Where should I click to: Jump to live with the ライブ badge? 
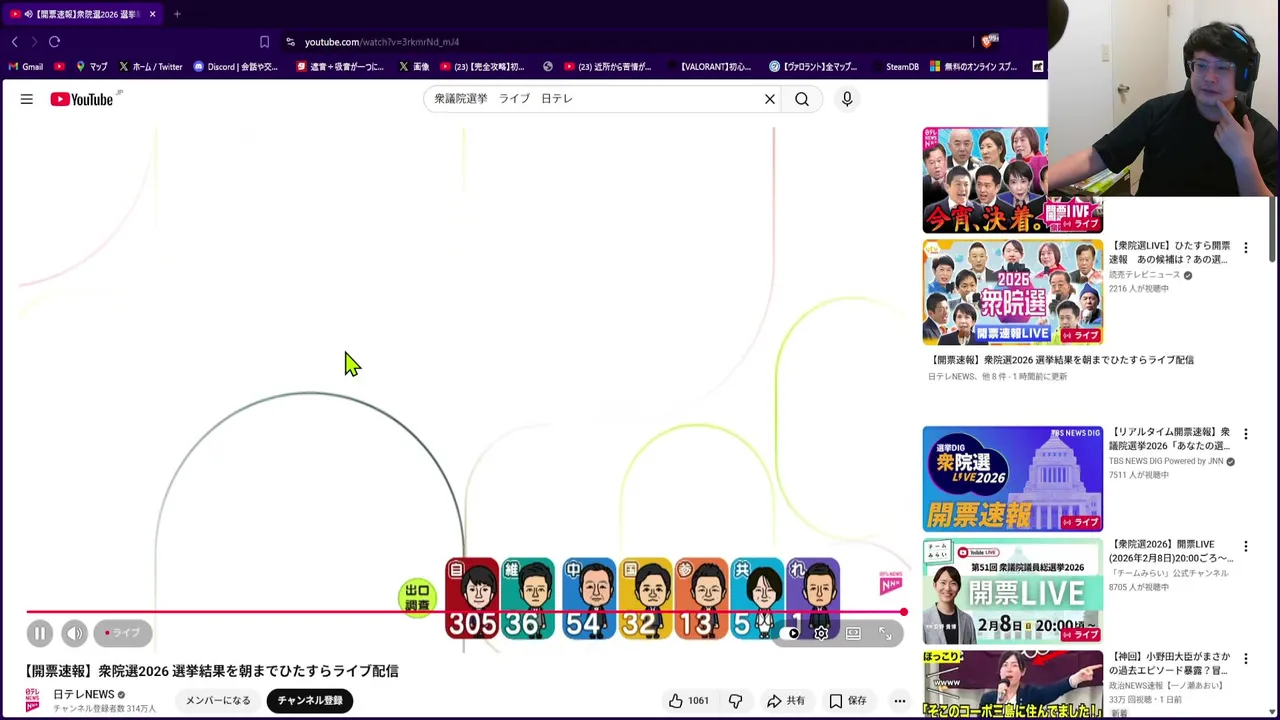(123, 633)
